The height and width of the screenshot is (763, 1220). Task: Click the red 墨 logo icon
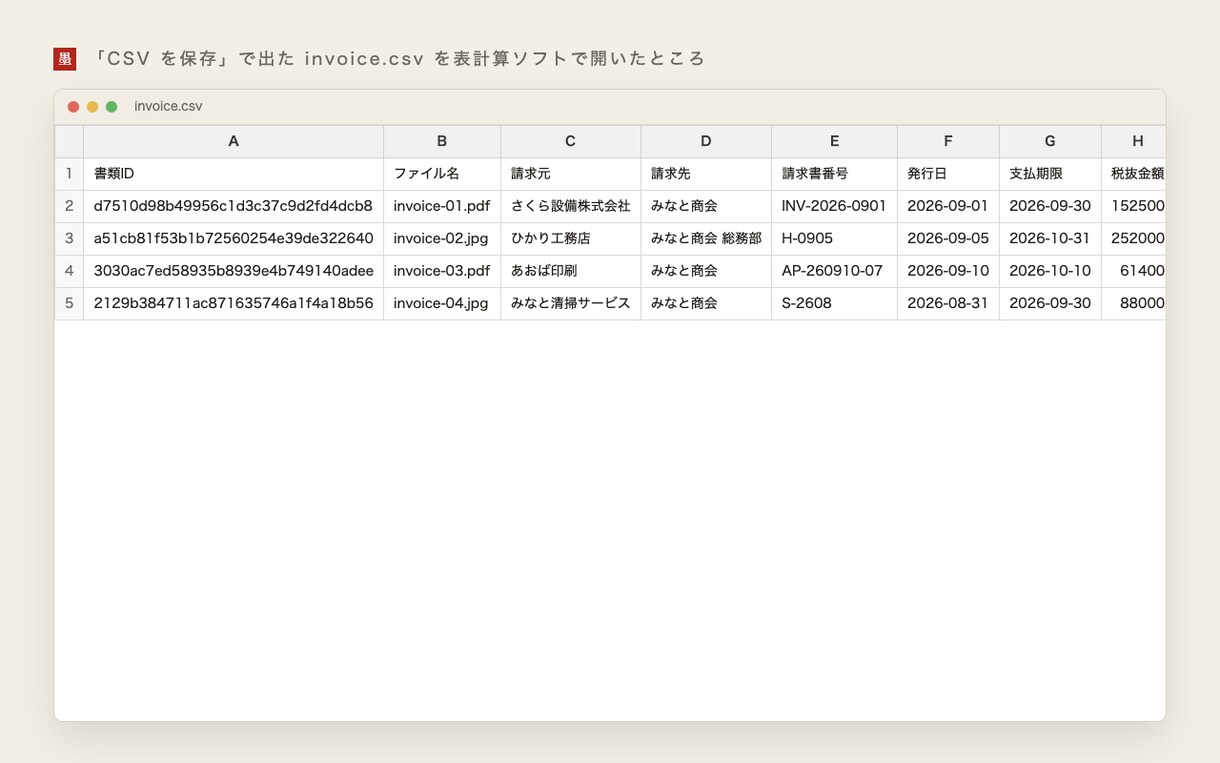(65, 59)
